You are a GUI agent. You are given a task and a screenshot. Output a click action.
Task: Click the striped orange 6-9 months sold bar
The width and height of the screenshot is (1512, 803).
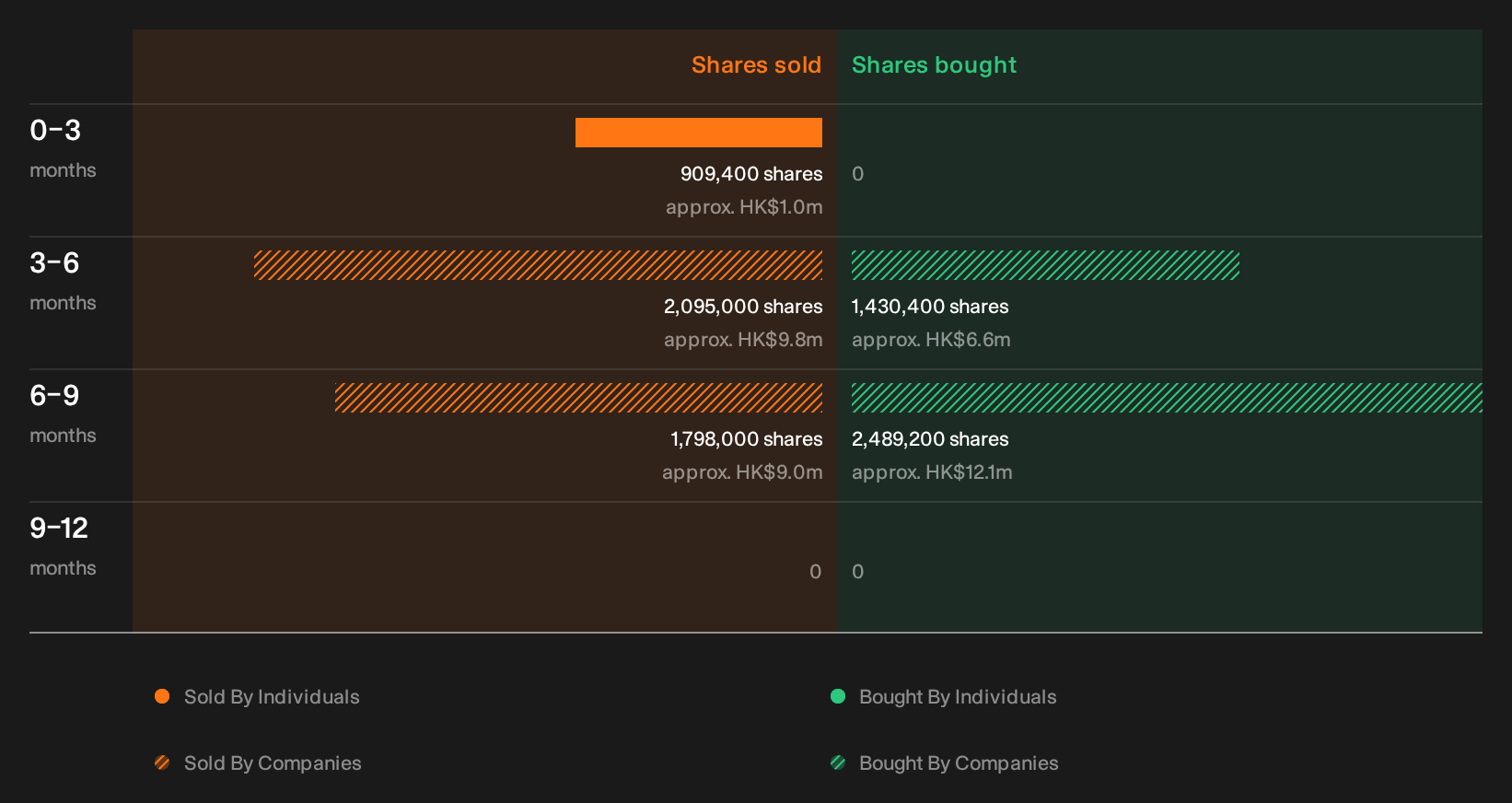tap(578, 398)
